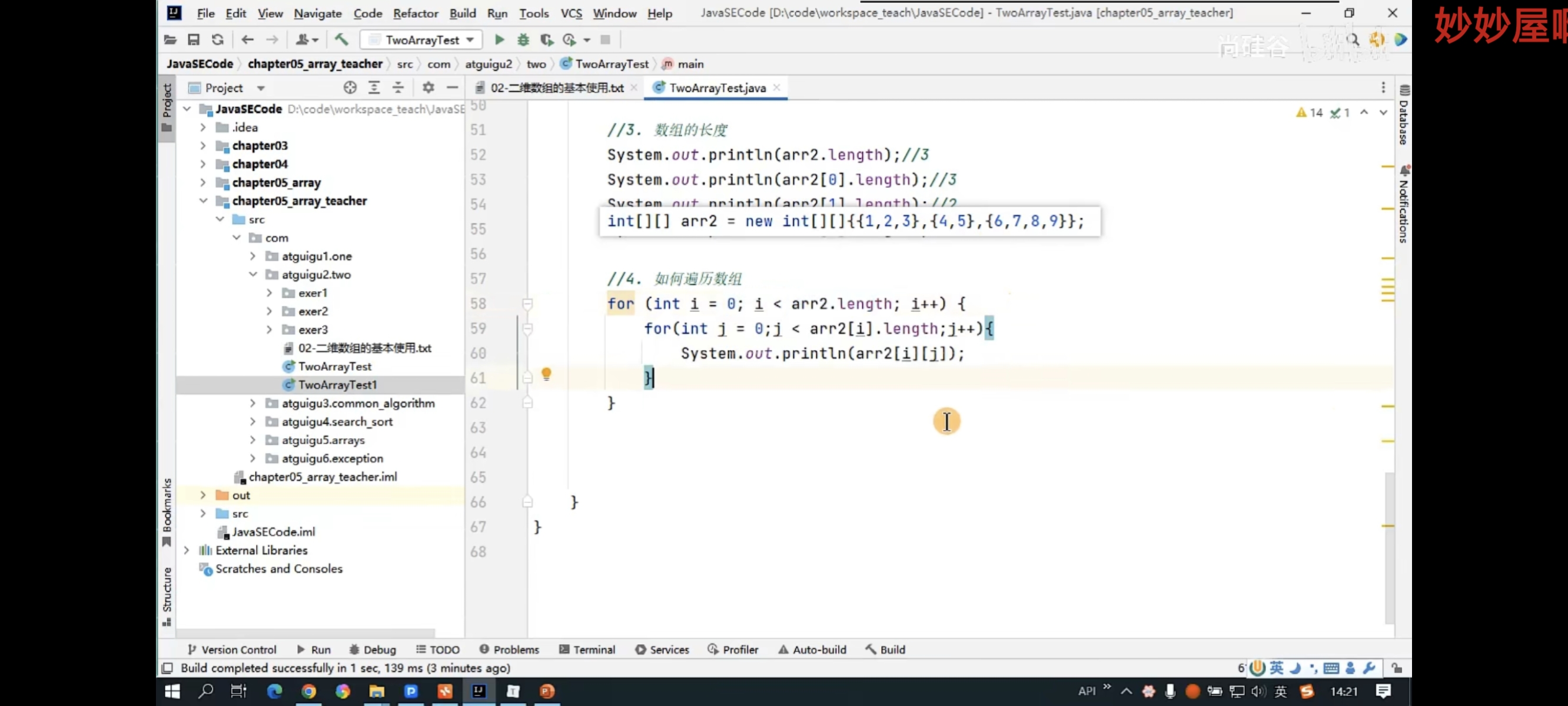Screen dimensions: 1568x706
Task: Open Project panel settings gear
Action: point(428,88)
